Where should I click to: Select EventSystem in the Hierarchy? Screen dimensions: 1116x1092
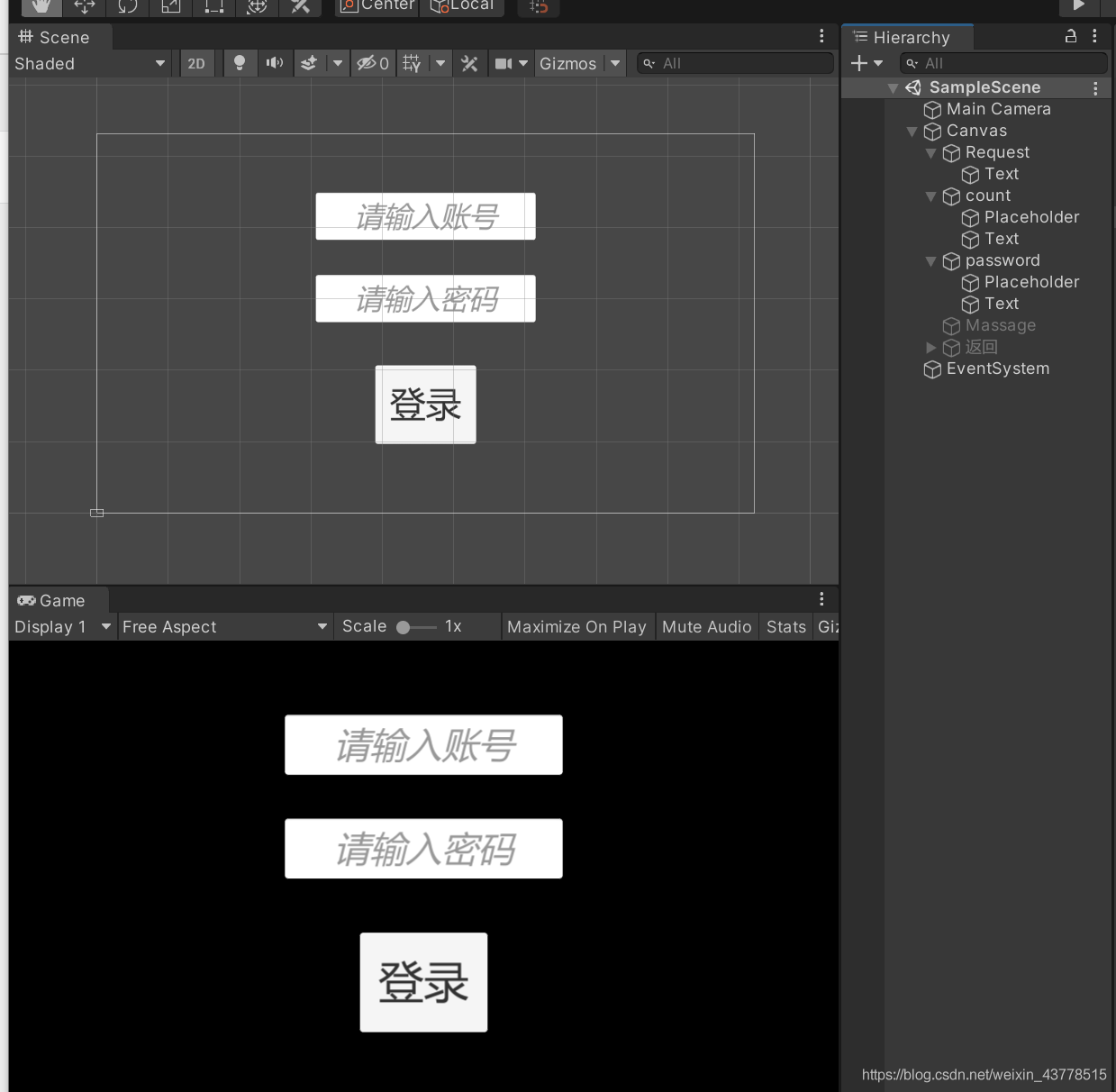point(997,369)
